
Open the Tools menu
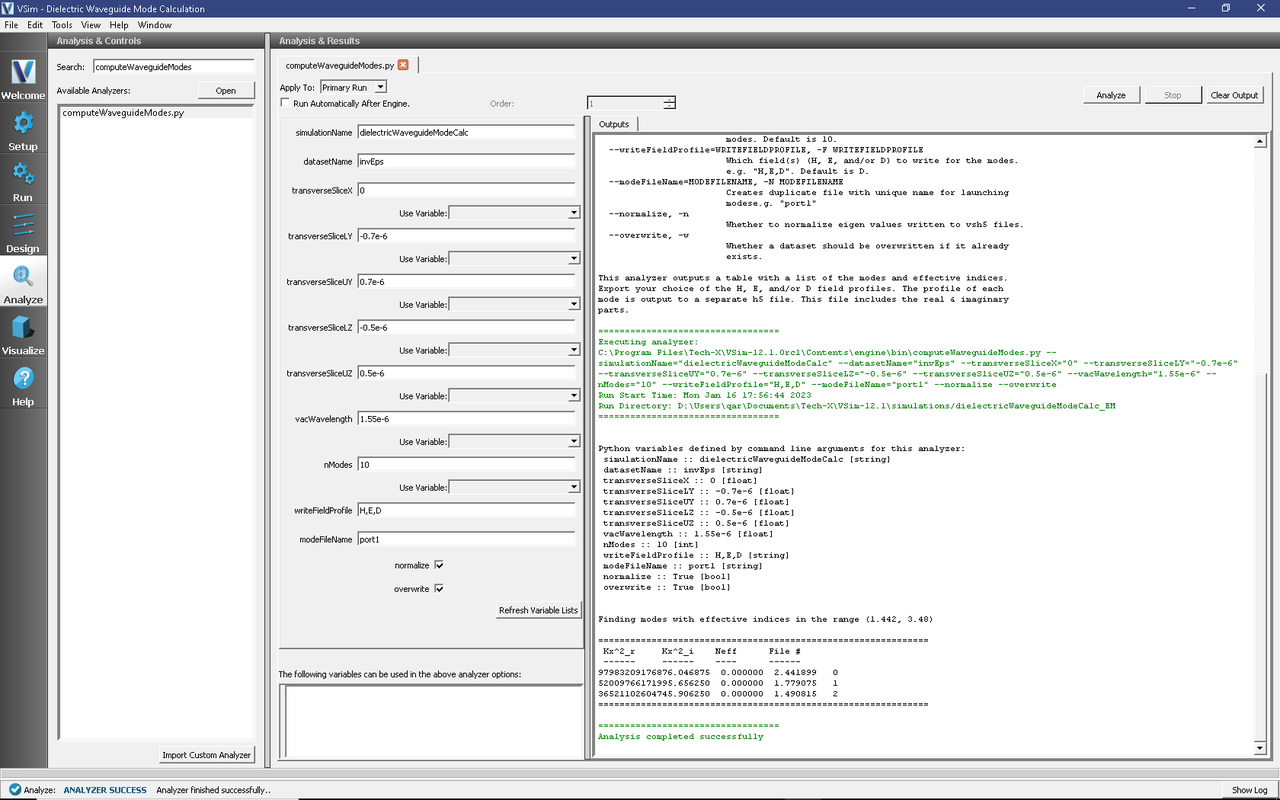pyautogui.click(x=61, y=24)
